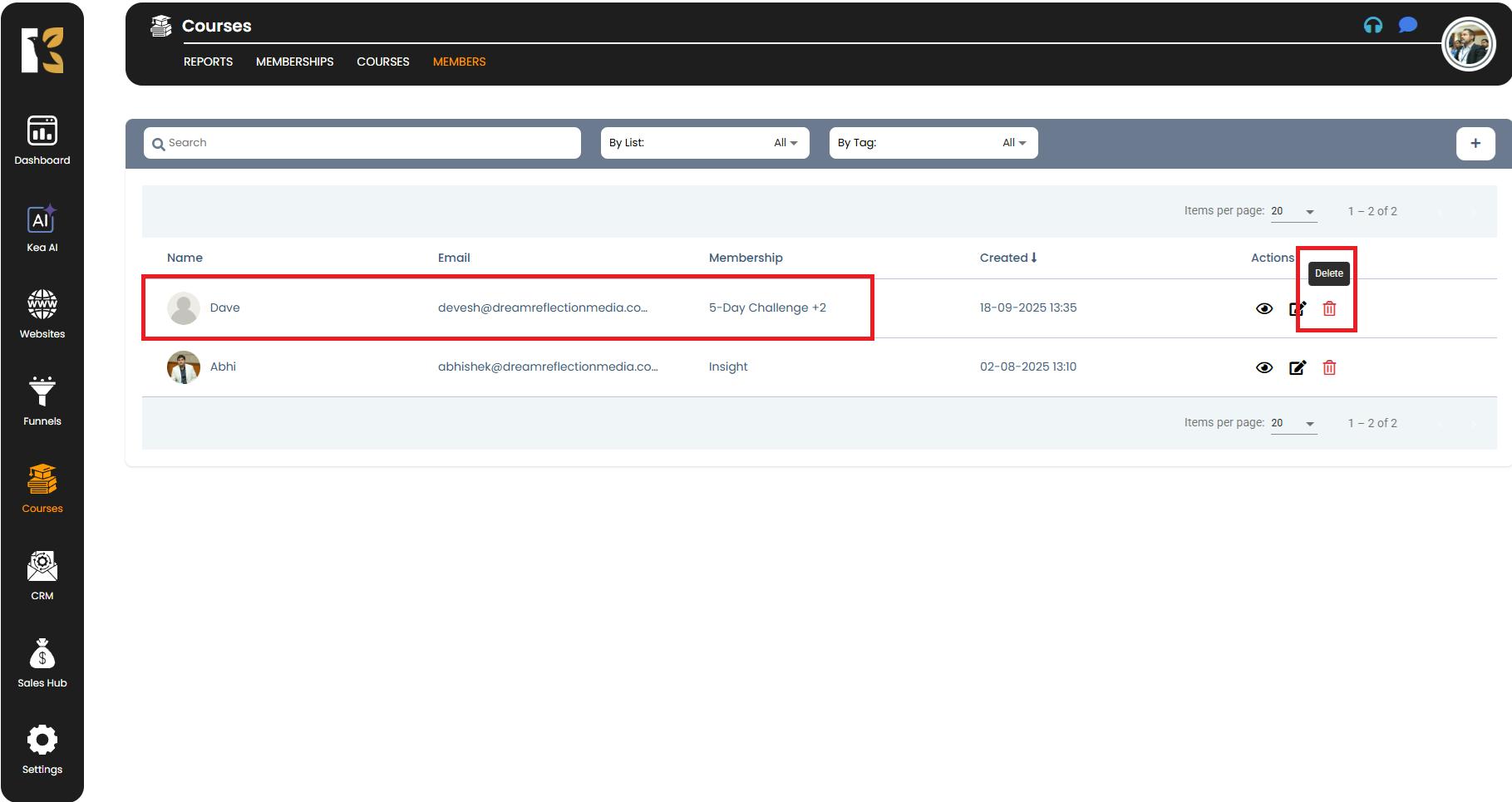
Task: Open the top Items per page dropdown
Action: click(1293, 212)
